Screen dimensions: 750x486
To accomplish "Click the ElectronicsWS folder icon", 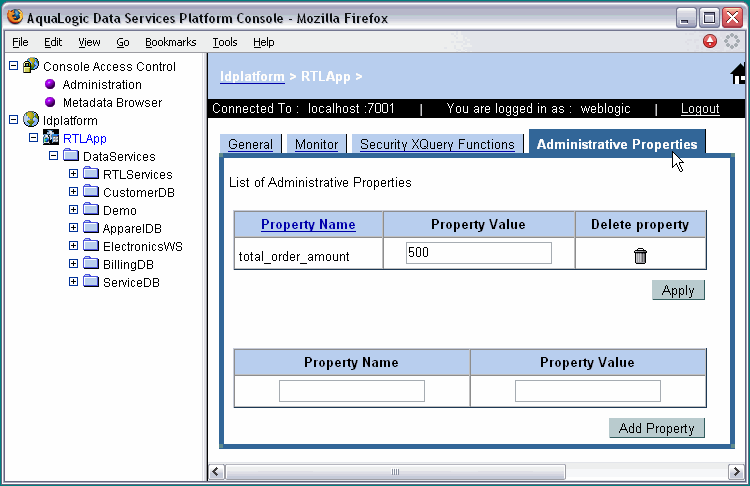I will (91, 245).
